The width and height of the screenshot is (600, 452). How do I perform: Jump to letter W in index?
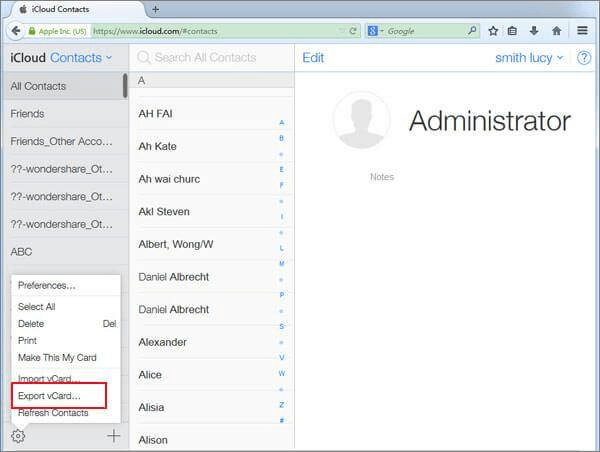point(282,373)
